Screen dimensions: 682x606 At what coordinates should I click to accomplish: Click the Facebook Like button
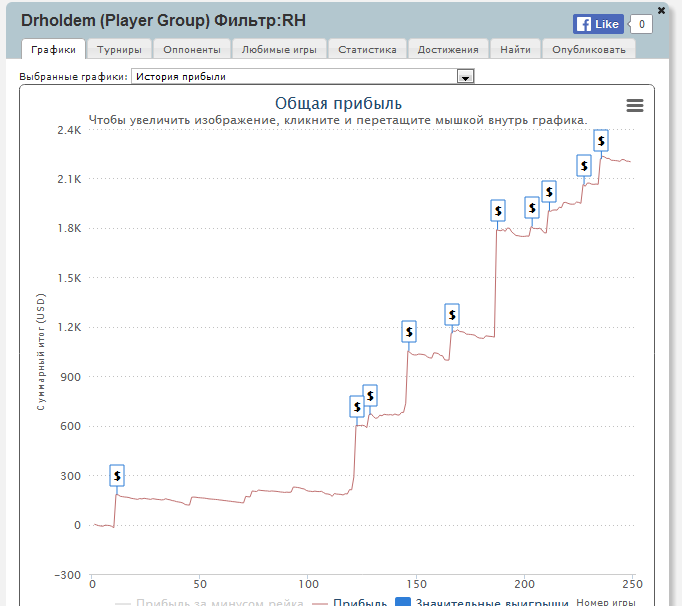598,24
